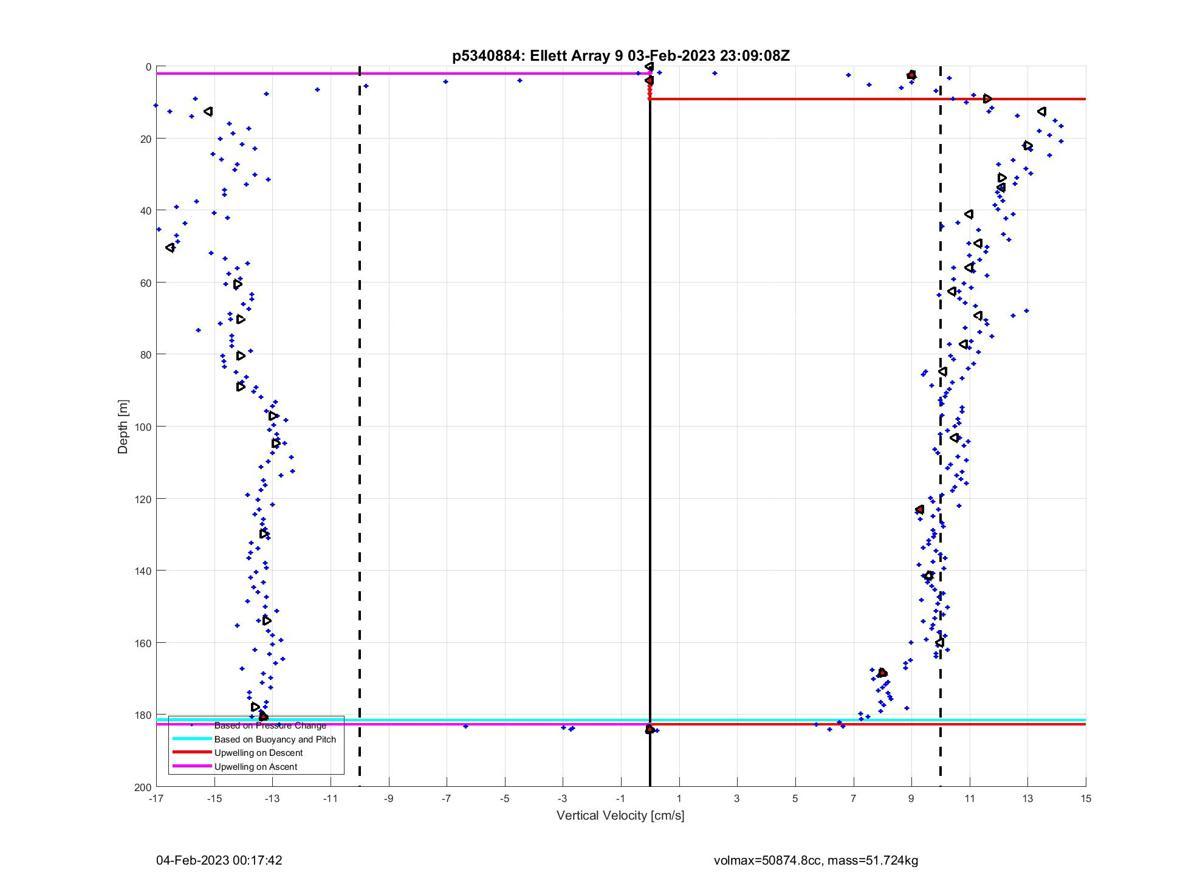Viewport: 1200px width, 885px height.
Task: Select y-axis tick label '80'
Action: (x=146, y=355)
